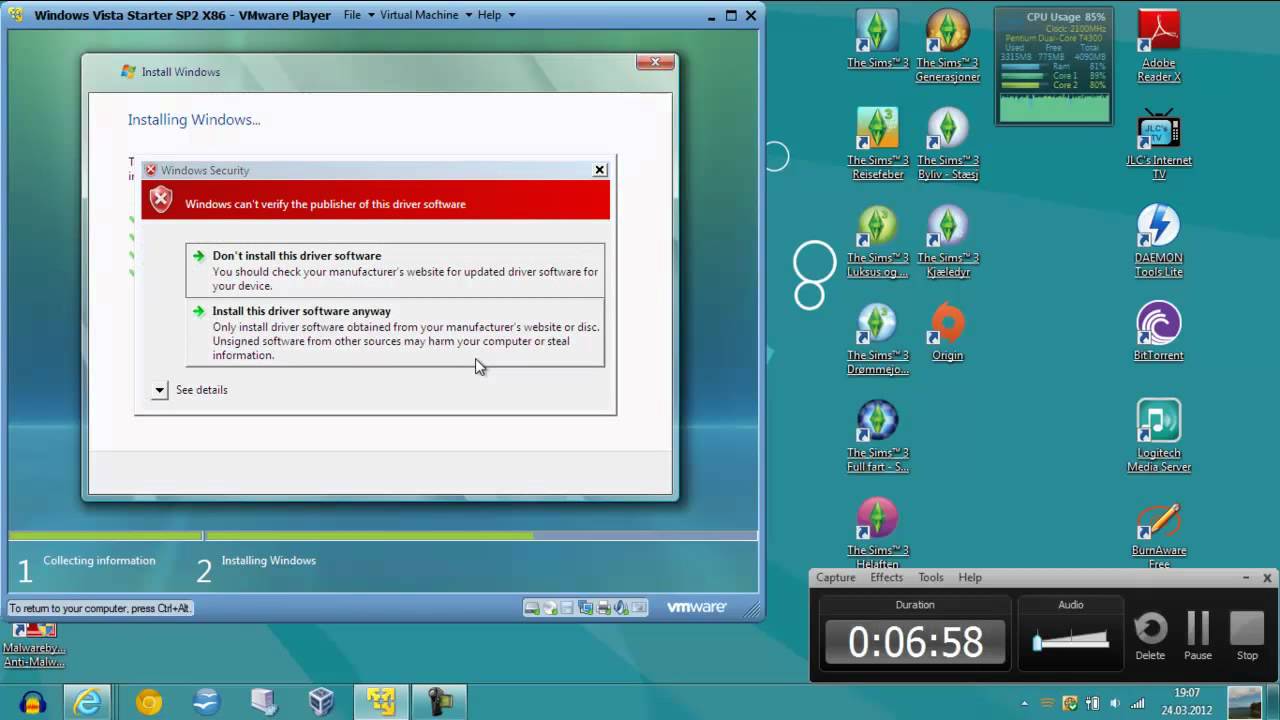The height and width of the screenshot is (720, 1280).
Task: Click the VMware network adapter device icon
Action: click(585, 607)
